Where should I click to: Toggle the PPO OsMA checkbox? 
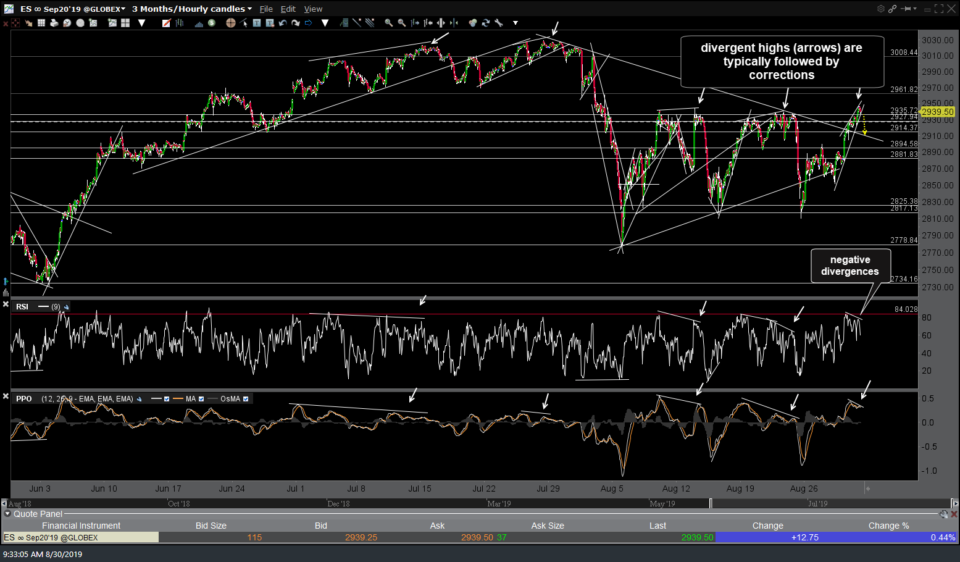tap(246, 399)
